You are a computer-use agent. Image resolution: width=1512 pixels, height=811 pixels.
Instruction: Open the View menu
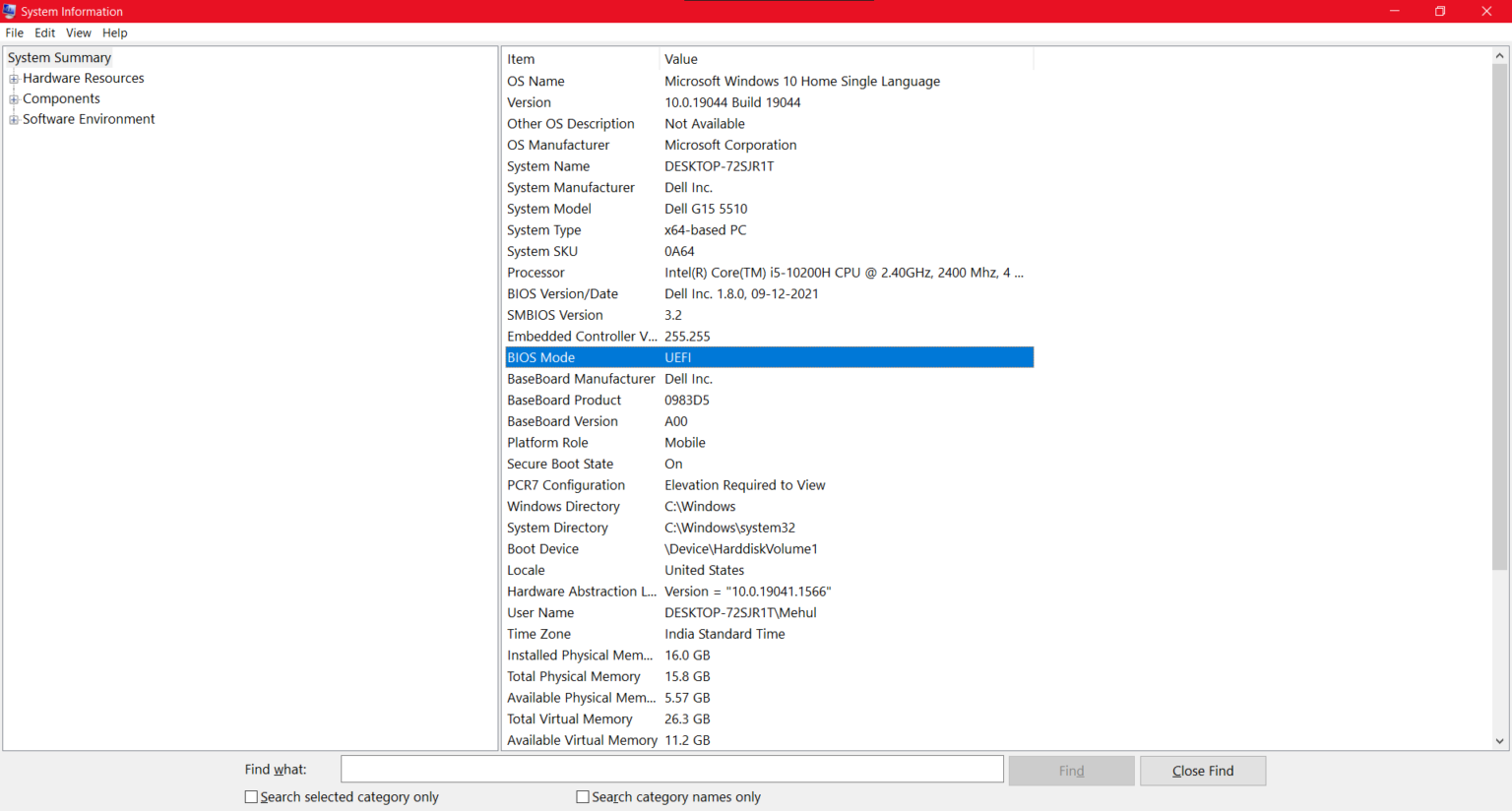point(79,32)
